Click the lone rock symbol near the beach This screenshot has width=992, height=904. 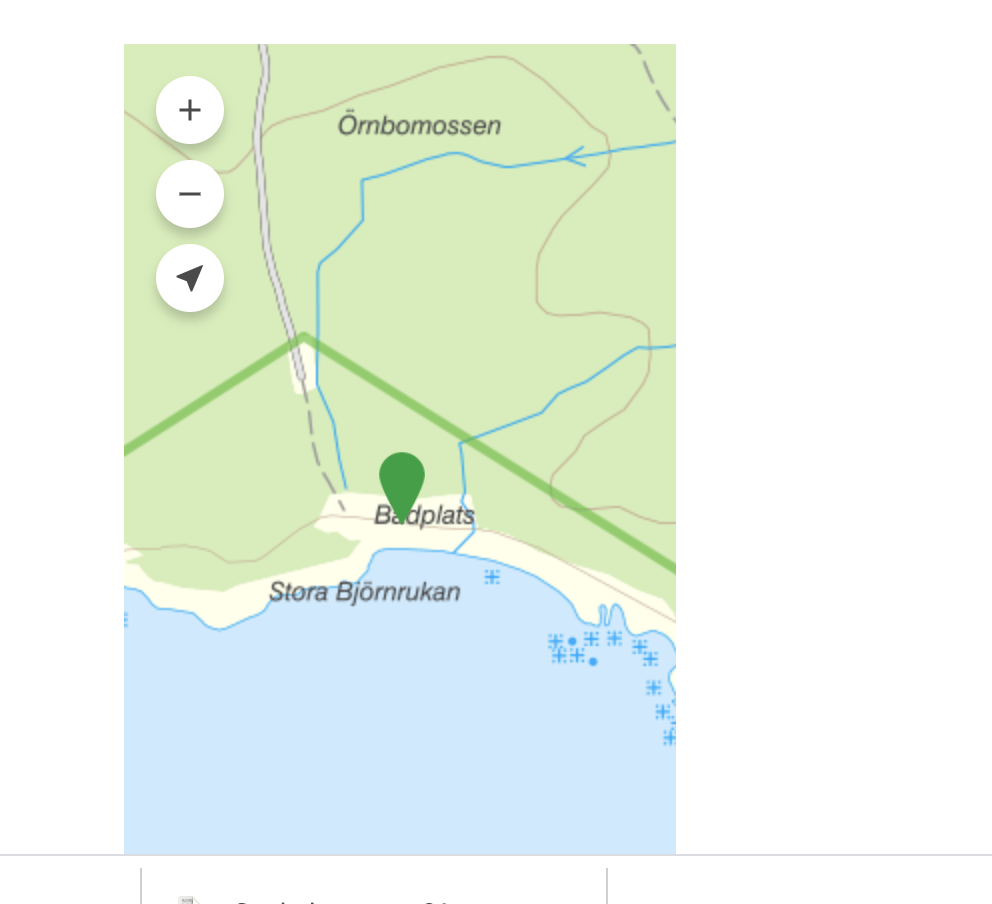tap(492, 577)
